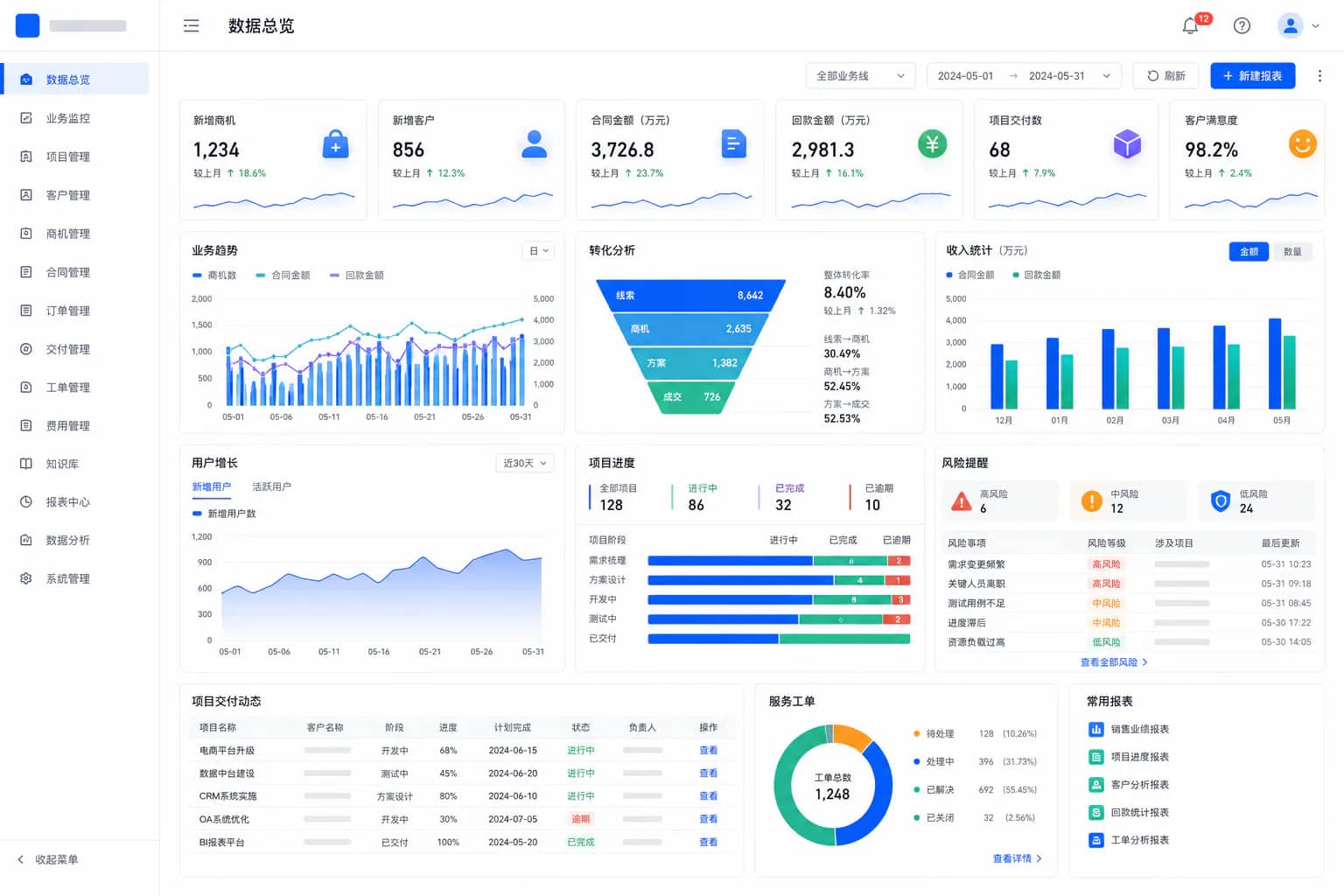Open 客户管理 in the sidebar

[74, 195]
